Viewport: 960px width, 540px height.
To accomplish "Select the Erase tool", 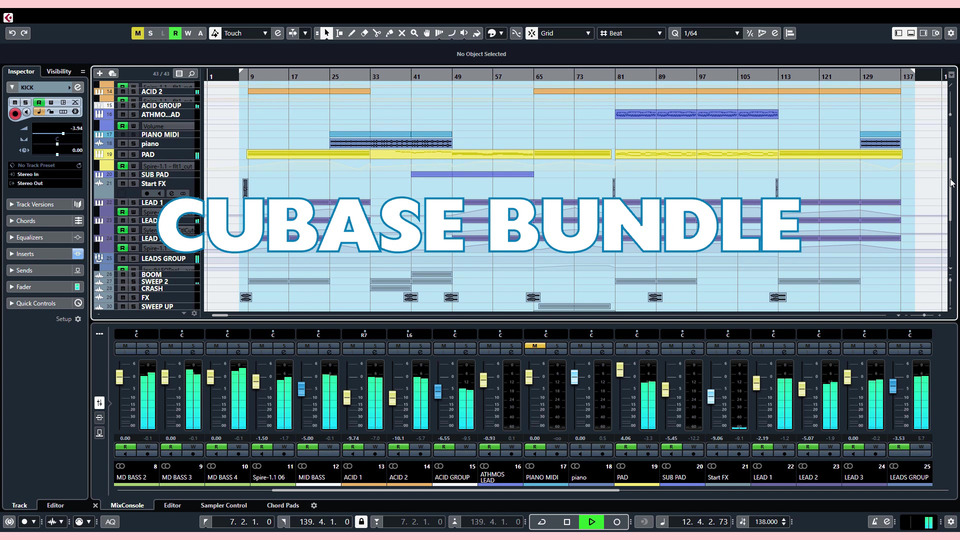I will point(364,33).
